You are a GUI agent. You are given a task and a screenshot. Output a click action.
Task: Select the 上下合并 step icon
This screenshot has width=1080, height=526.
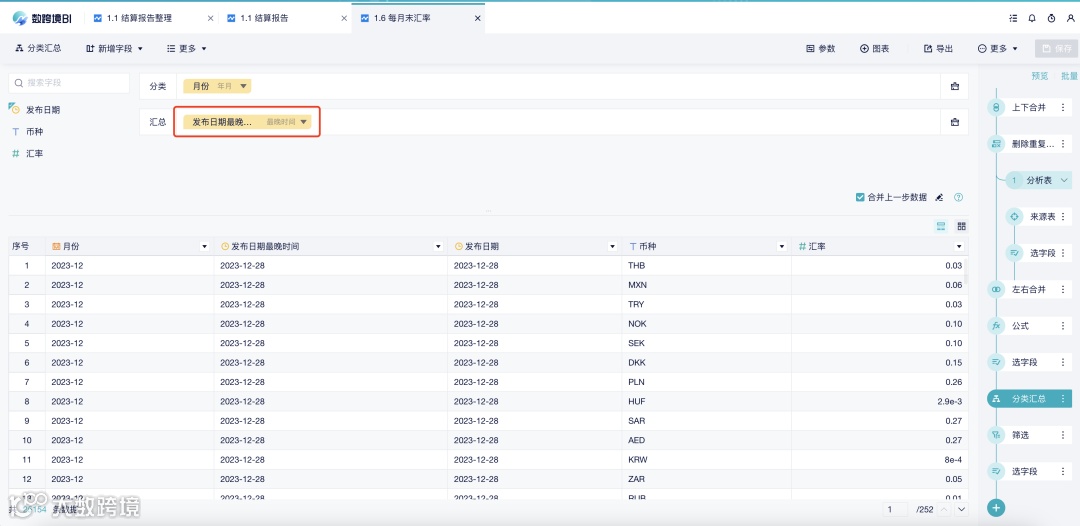996,107
